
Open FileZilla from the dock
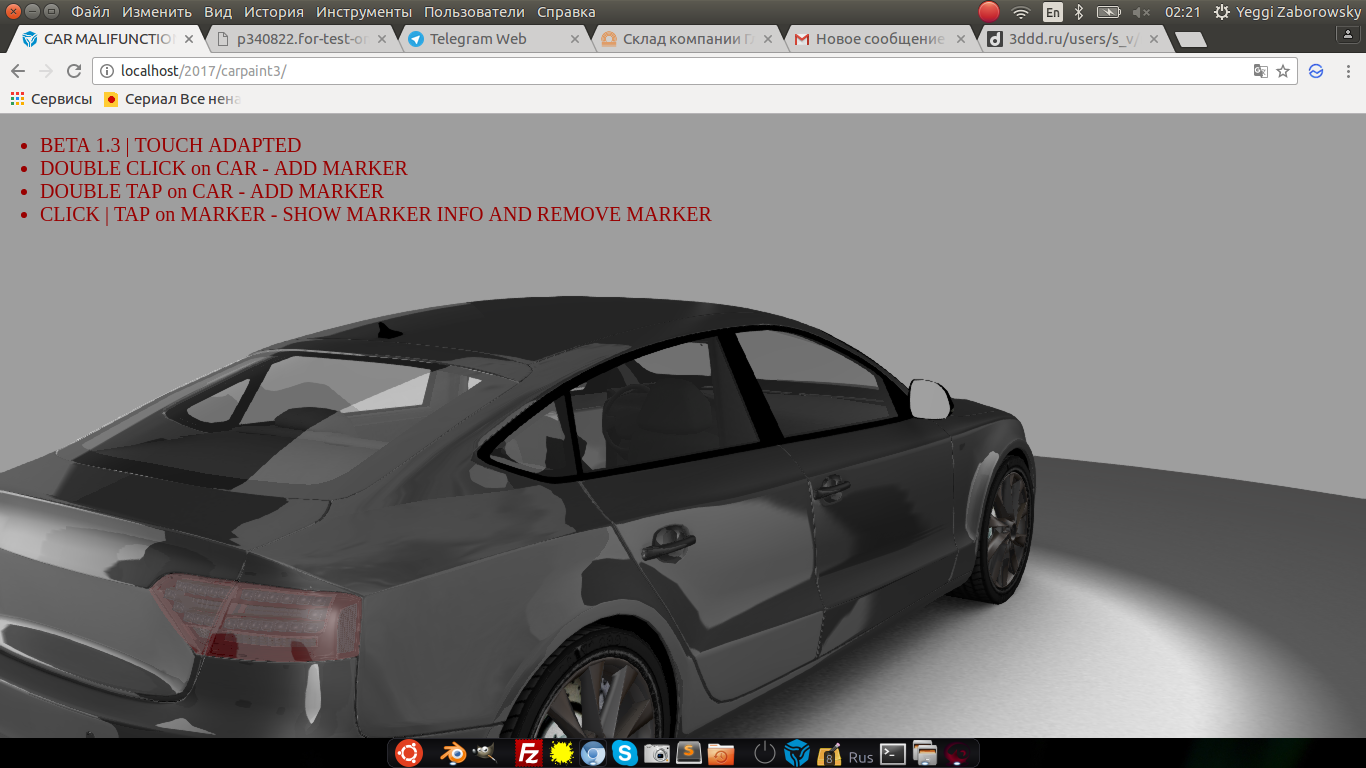coord(528,754)
